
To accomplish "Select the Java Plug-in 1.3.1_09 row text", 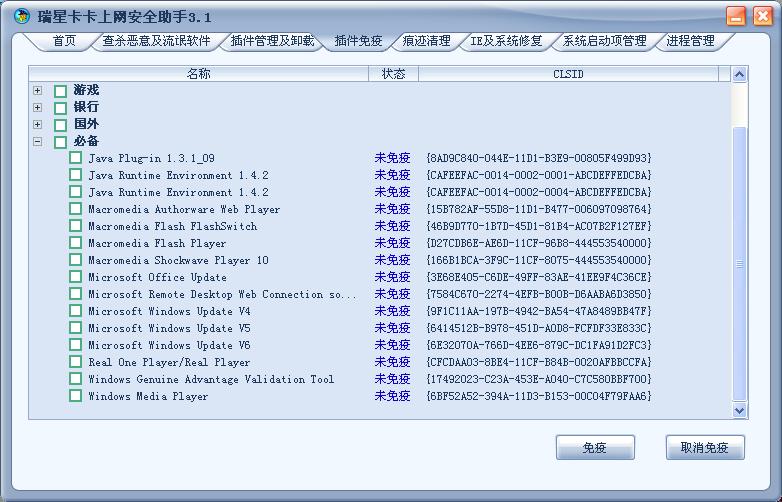I will [152, 159].
